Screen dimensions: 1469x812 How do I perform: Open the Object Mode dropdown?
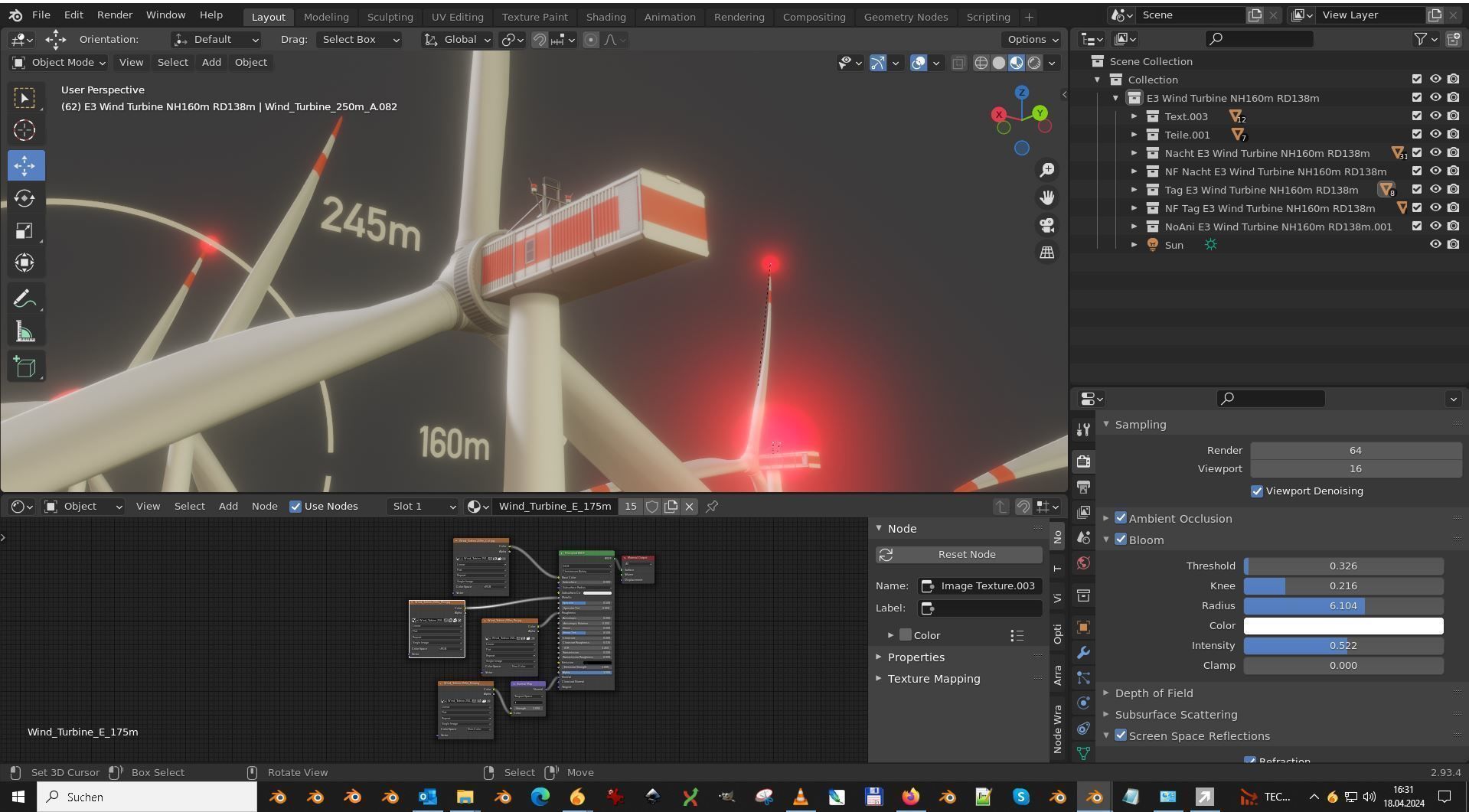[x=58, y=63]
